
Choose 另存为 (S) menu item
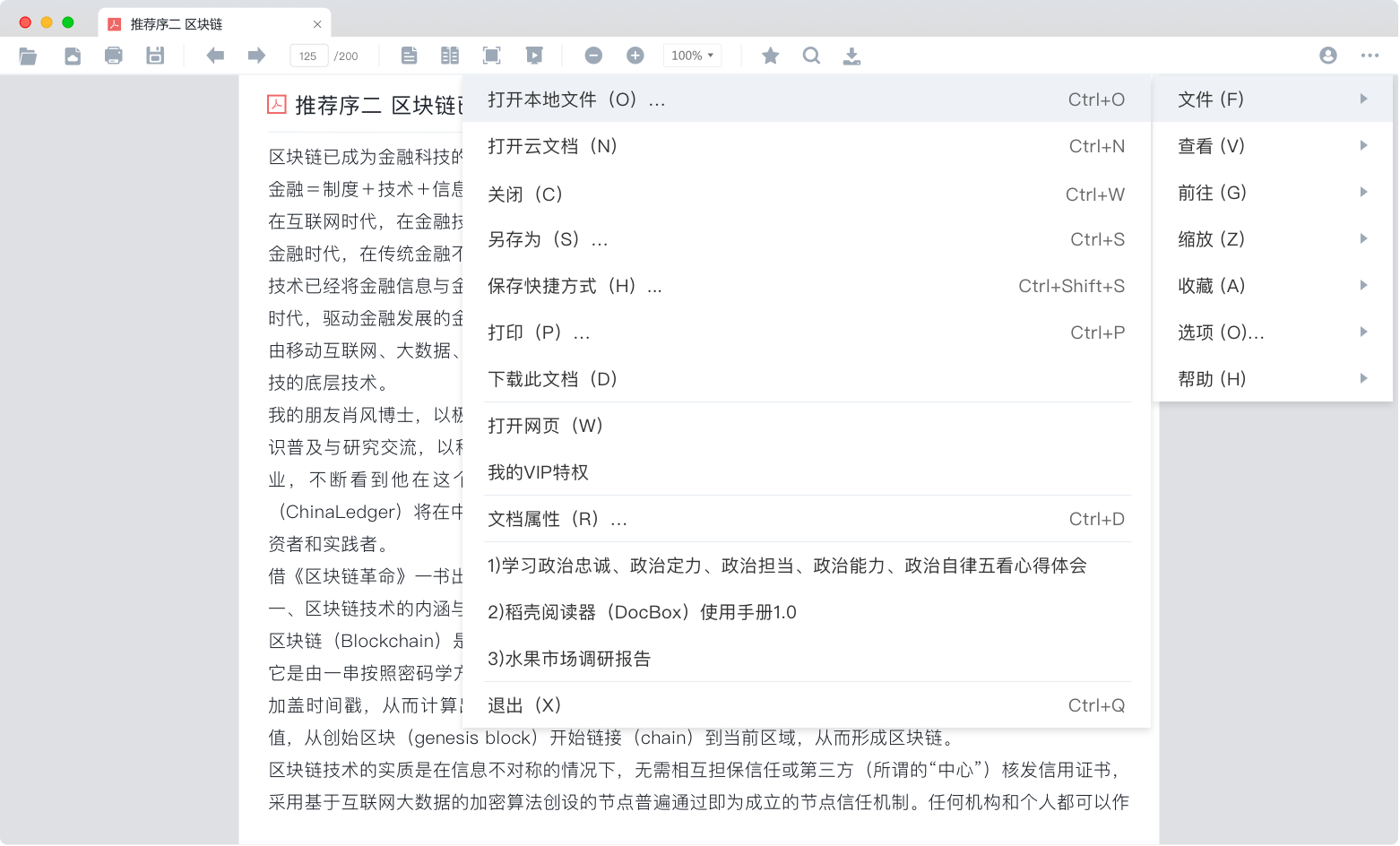pos(807,238)
